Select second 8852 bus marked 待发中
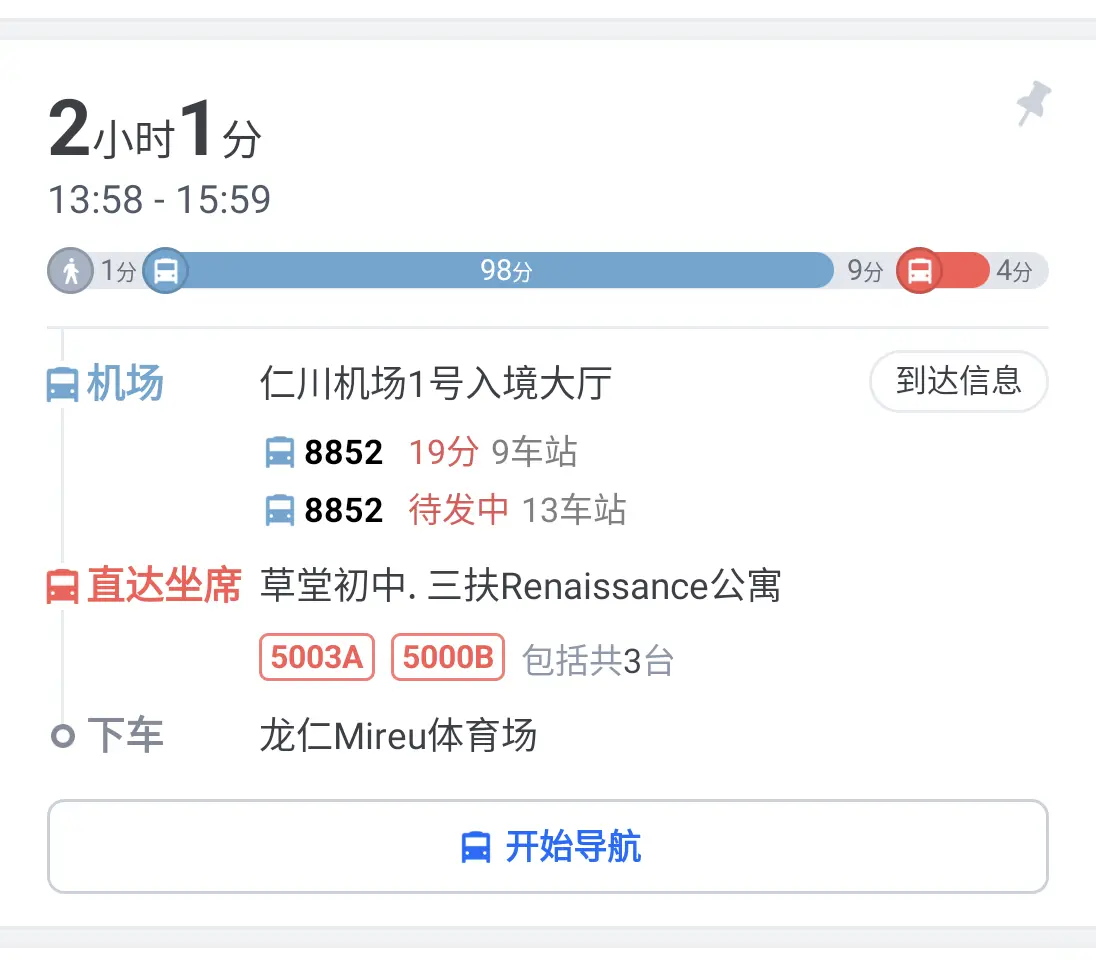 coord(446,510)
